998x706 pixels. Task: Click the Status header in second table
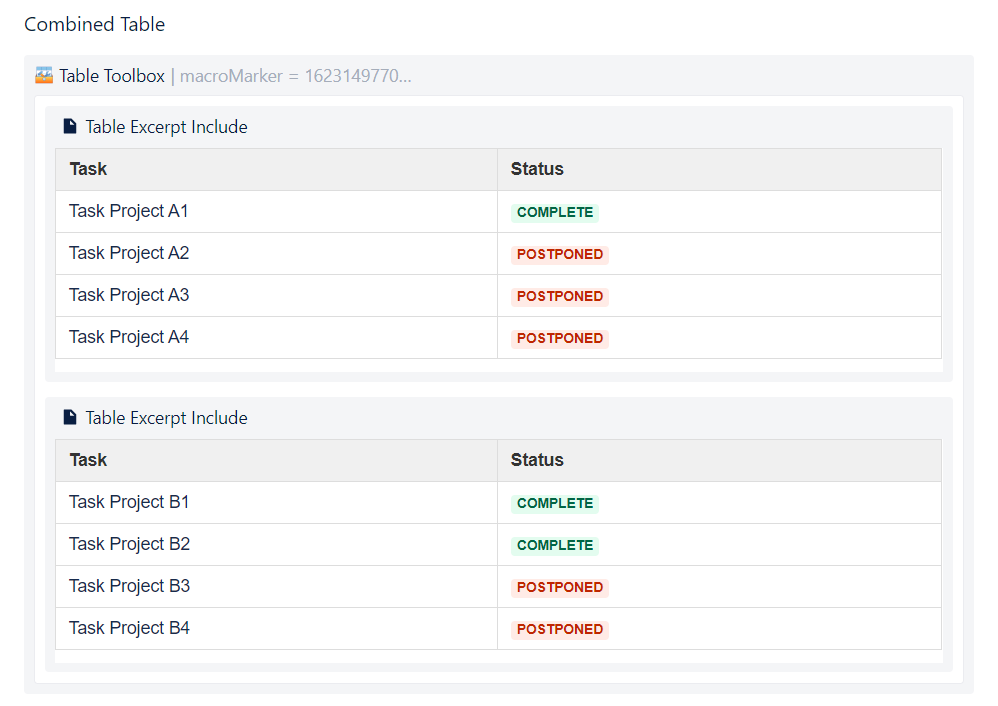click(x=537, y=460)
